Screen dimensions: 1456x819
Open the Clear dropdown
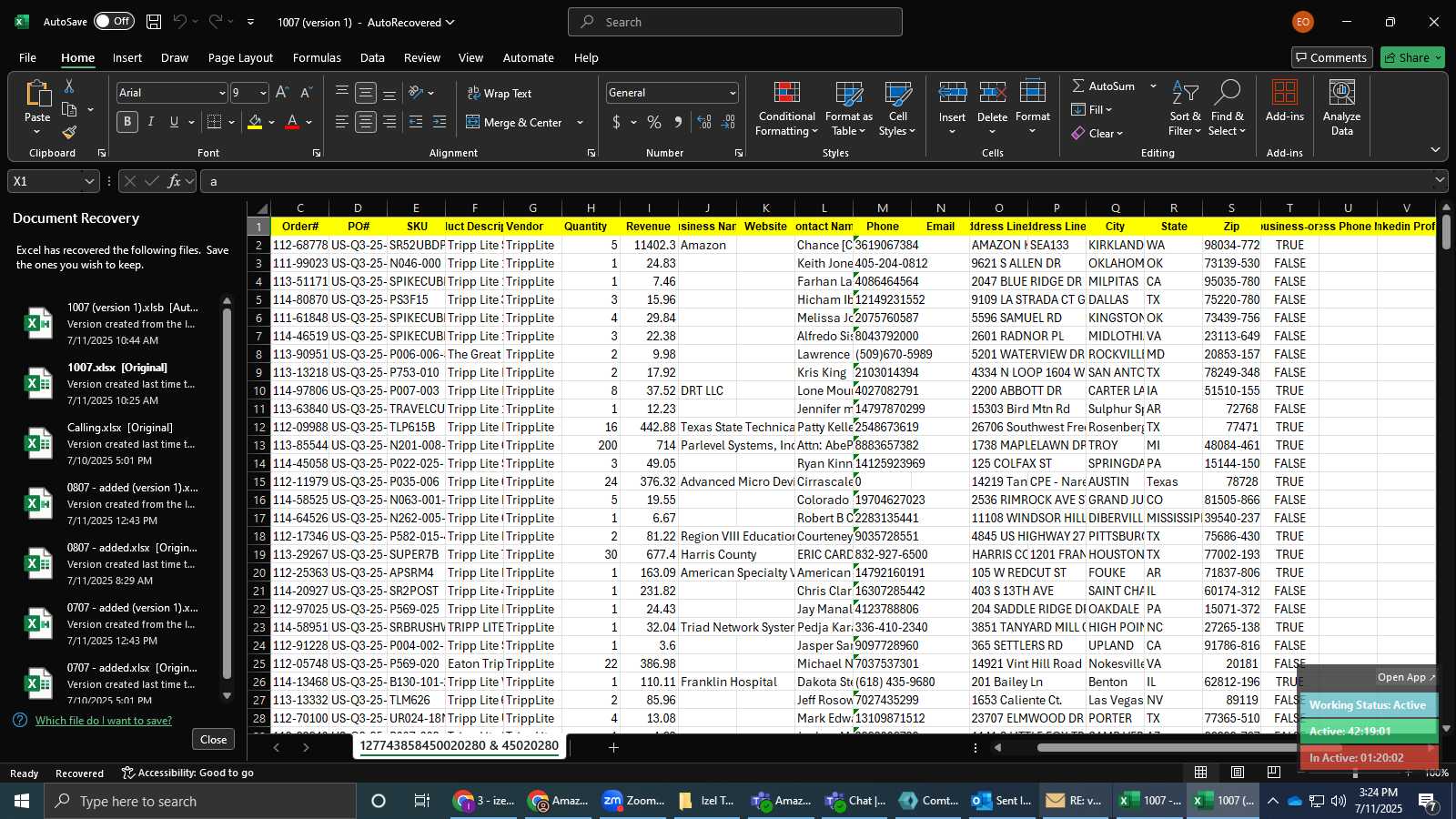(1097, 133)
